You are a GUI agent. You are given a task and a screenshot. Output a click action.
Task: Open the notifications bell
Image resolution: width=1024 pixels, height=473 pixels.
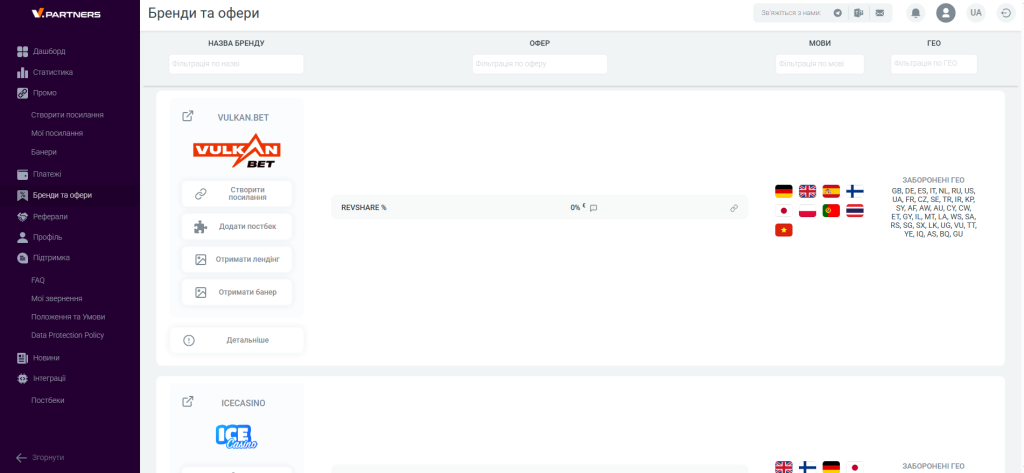click(x=915, y=13)
